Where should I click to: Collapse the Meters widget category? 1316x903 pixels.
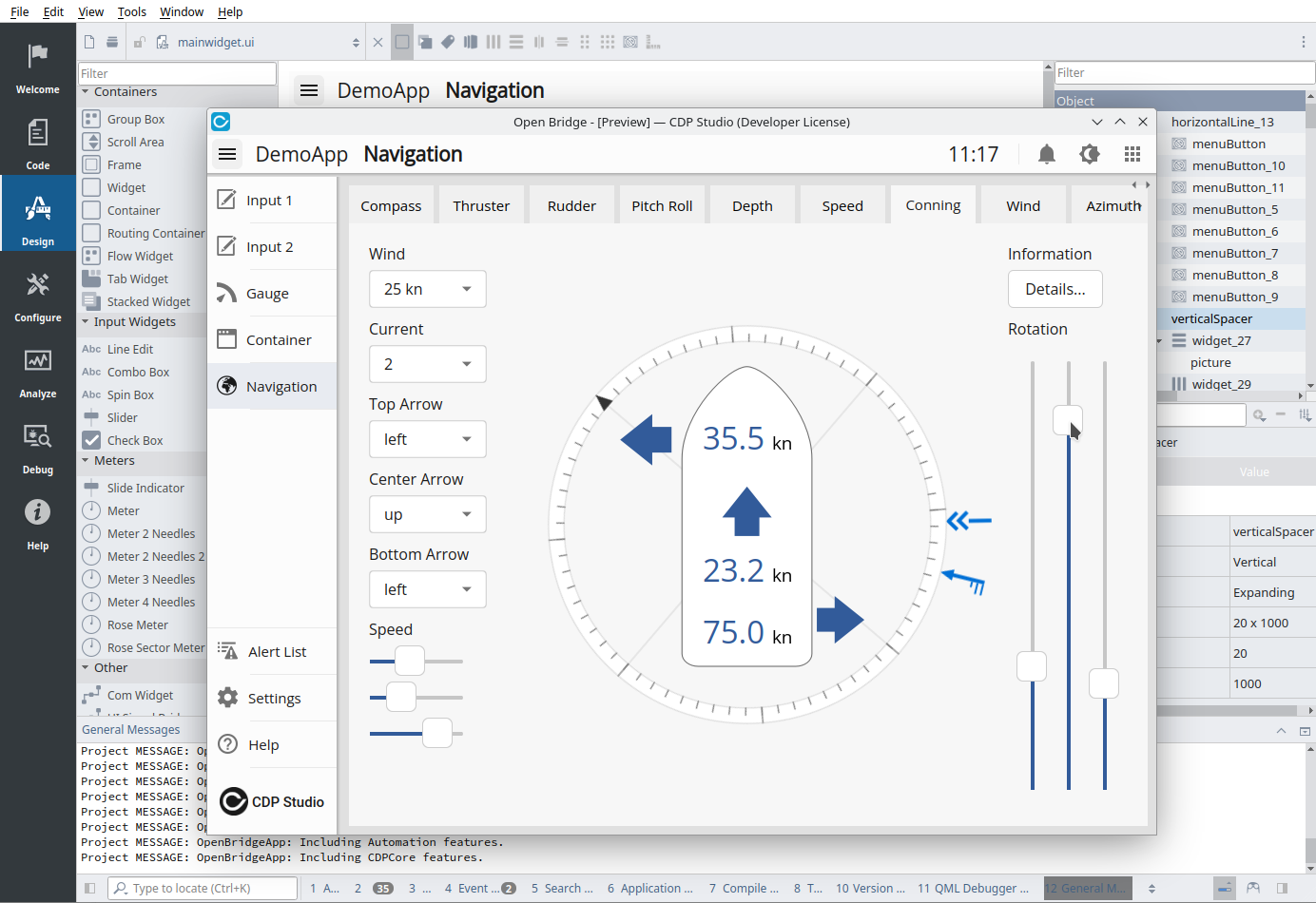tap(86, 461)
